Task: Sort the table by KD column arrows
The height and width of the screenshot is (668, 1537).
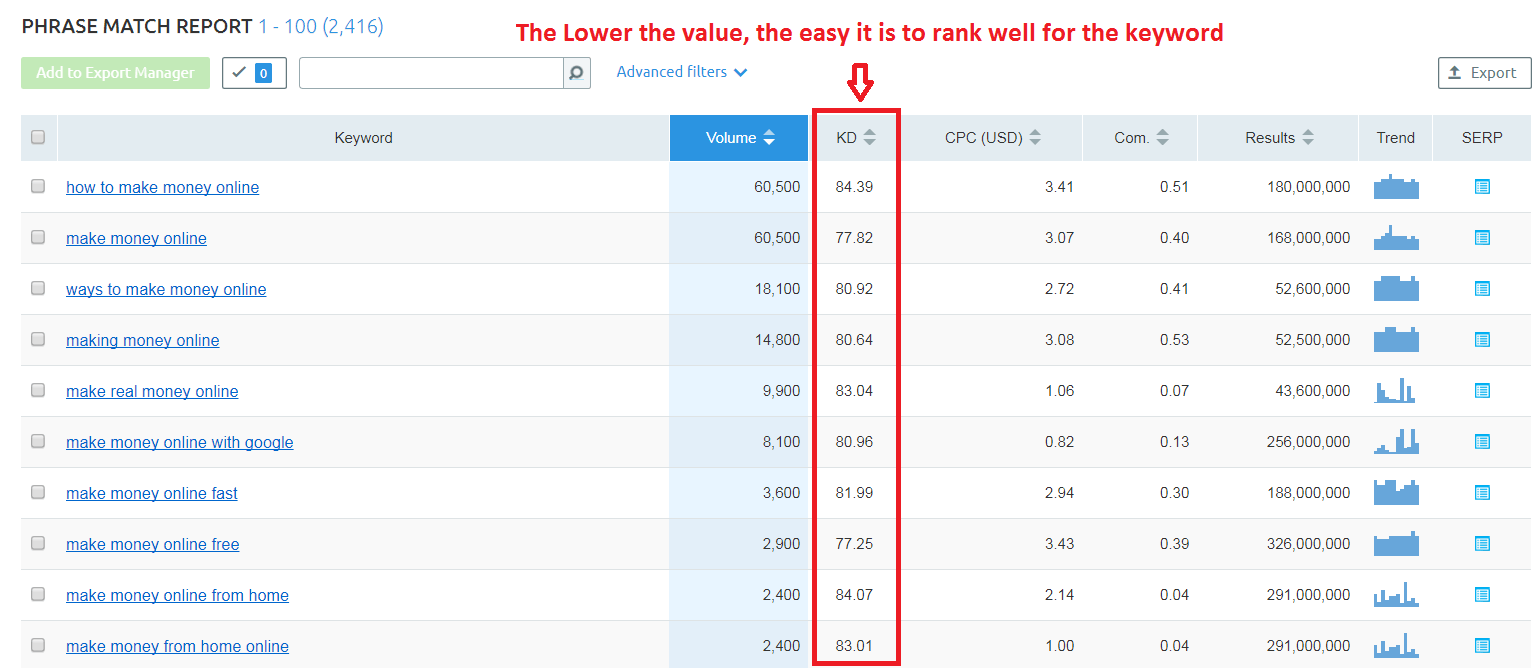Action: [870, 138]
